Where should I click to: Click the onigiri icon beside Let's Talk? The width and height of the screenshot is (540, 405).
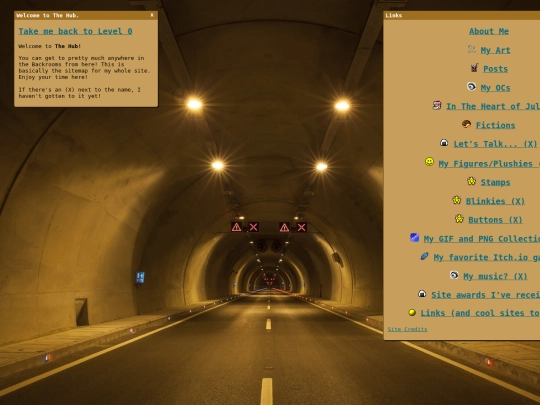click(444, 143)
